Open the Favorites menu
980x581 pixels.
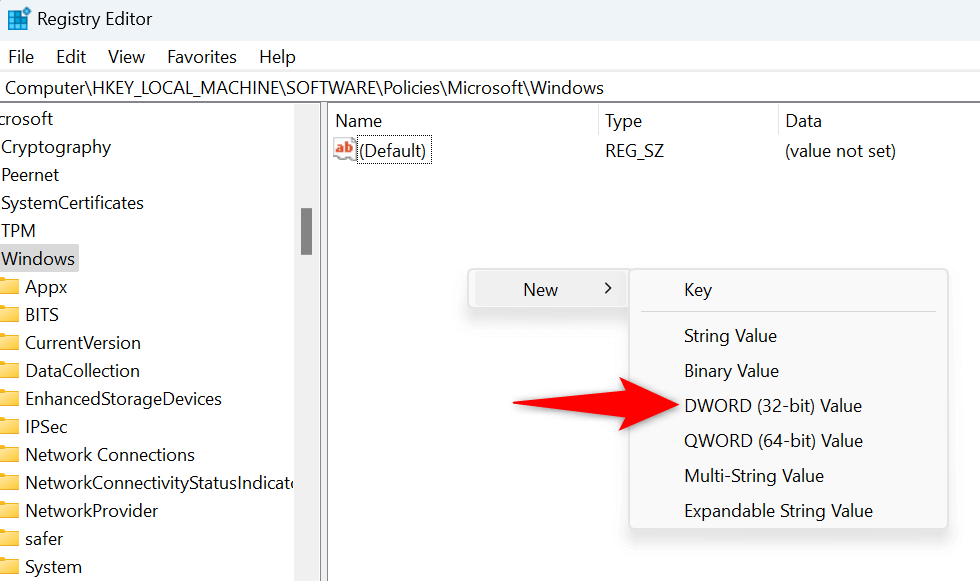(202, 57)
